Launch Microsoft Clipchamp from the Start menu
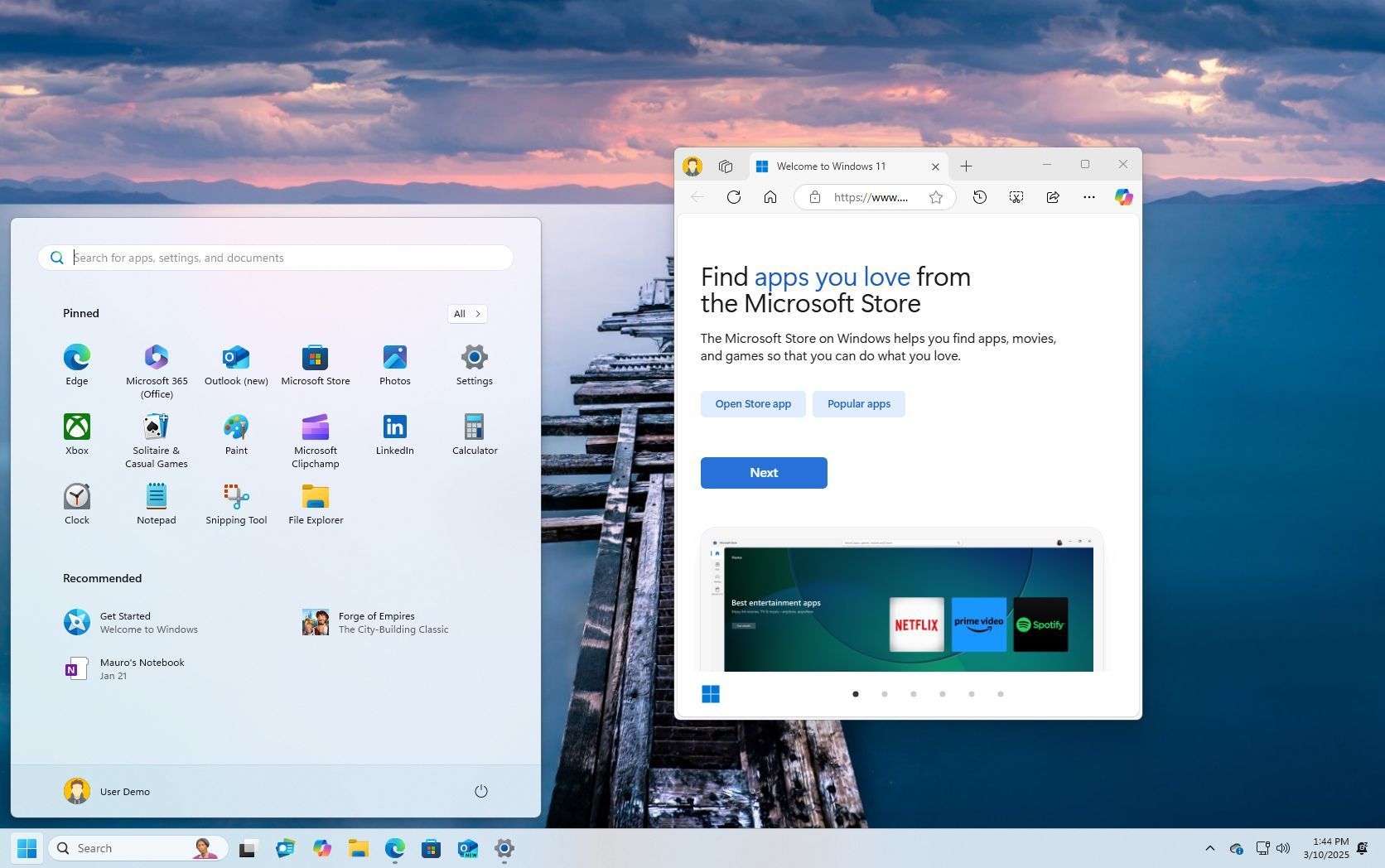The image size is (1385, 868). [x=315, y=435]
